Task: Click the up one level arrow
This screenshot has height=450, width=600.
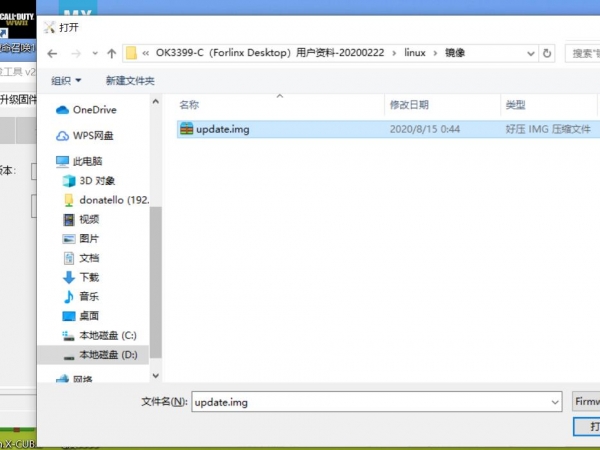Action: pyautogui.click(x=110, y=53)
